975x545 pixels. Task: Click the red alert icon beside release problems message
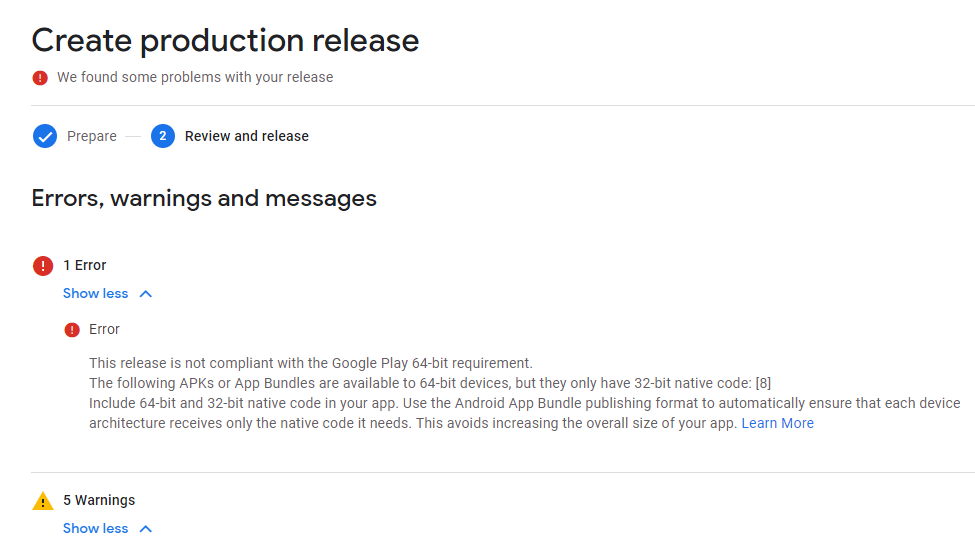[40, 77]
